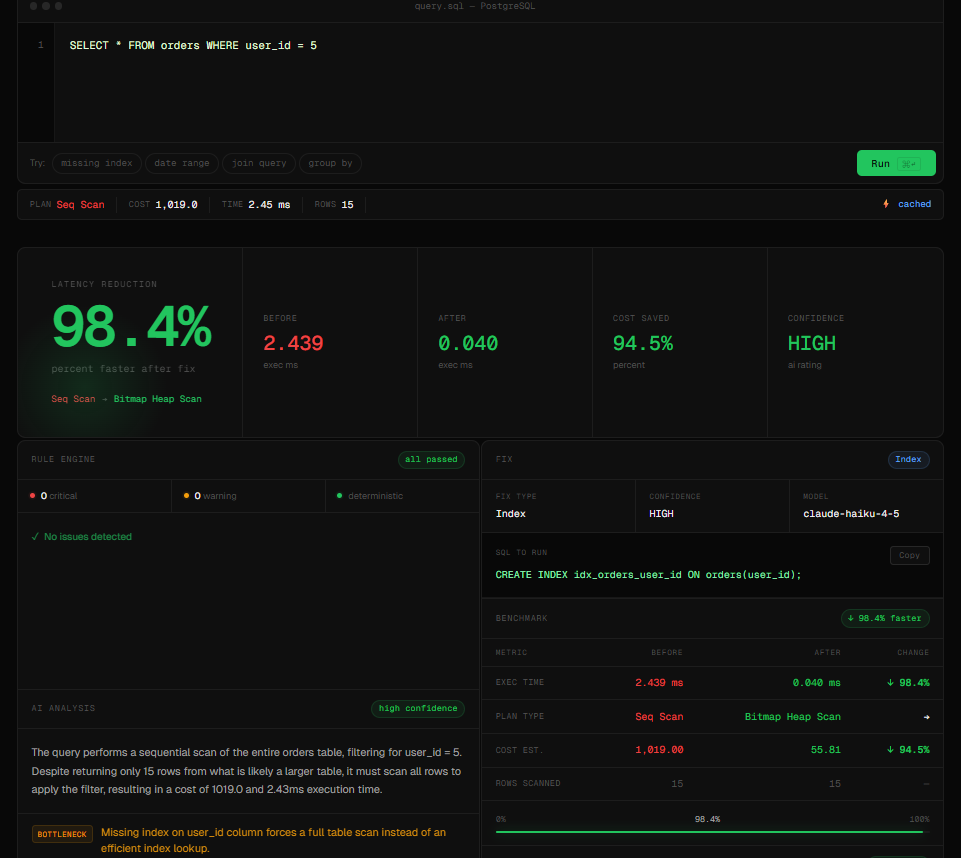This screenshot has height=858, width=961.
Task: Click the keyboard shortcut icon inside the Run button
Action: [909, 163]
